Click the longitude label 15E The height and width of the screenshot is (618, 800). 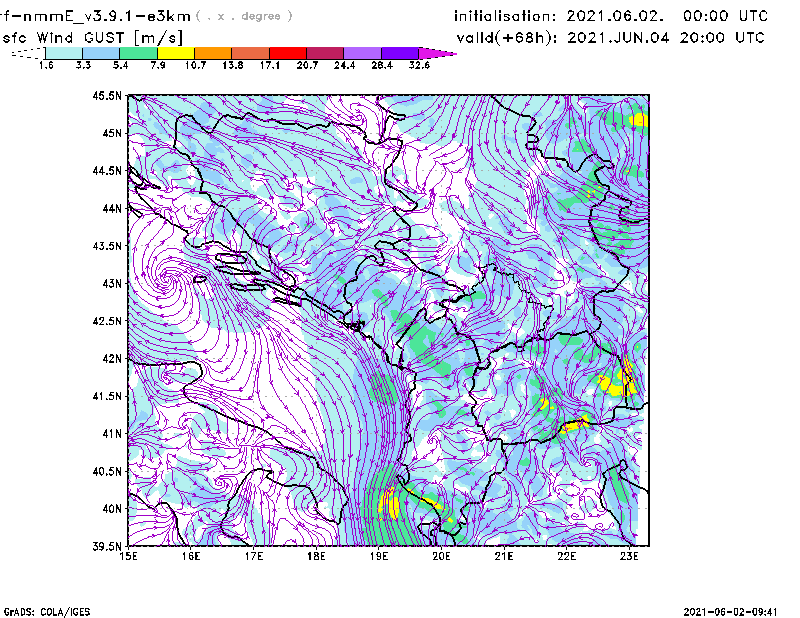pos(128,556)
